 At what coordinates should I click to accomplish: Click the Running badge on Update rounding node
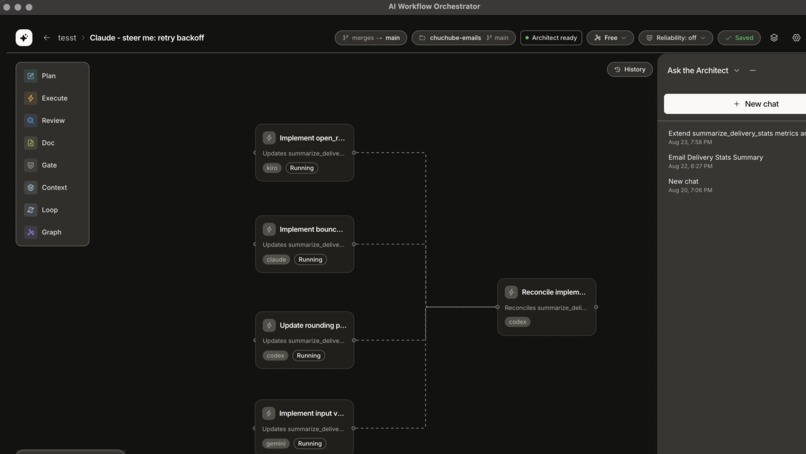308,356
